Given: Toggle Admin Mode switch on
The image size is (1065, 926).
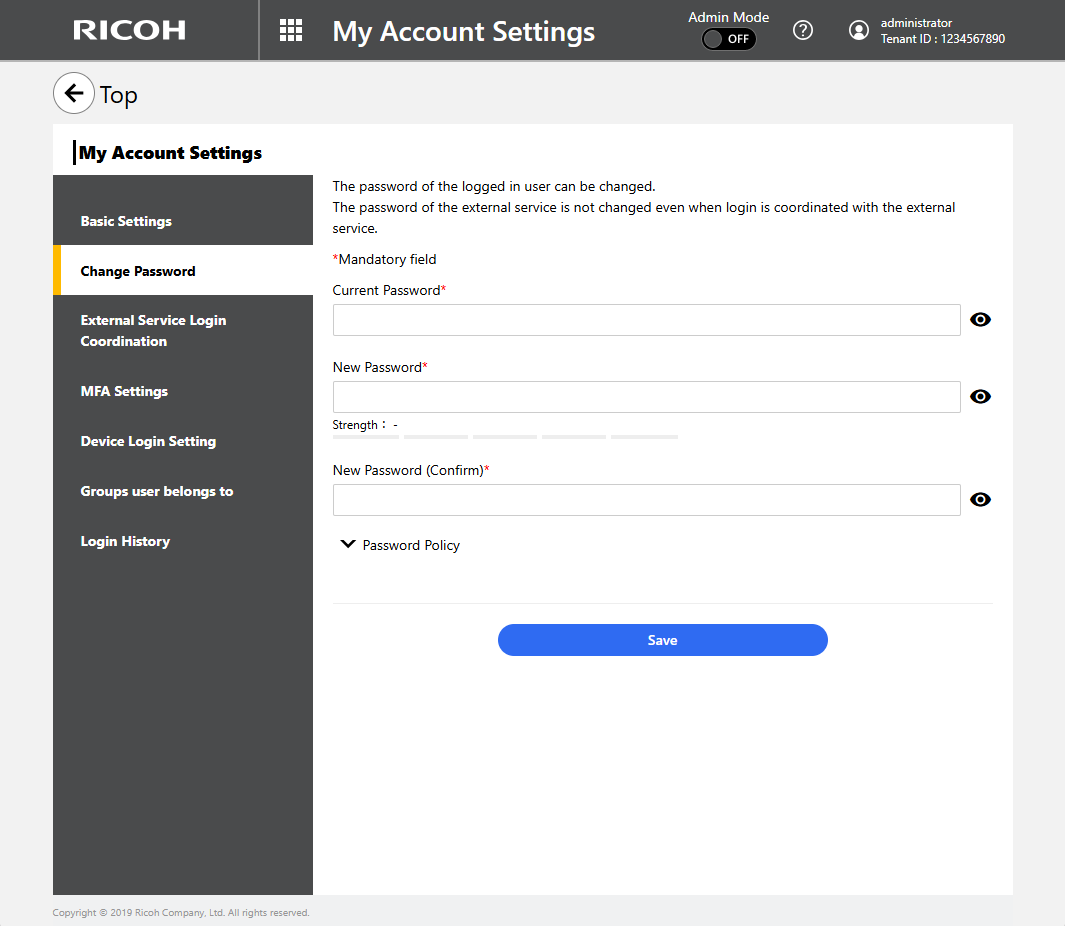Looking at the screenshot, I should click(x=728, y=39).
